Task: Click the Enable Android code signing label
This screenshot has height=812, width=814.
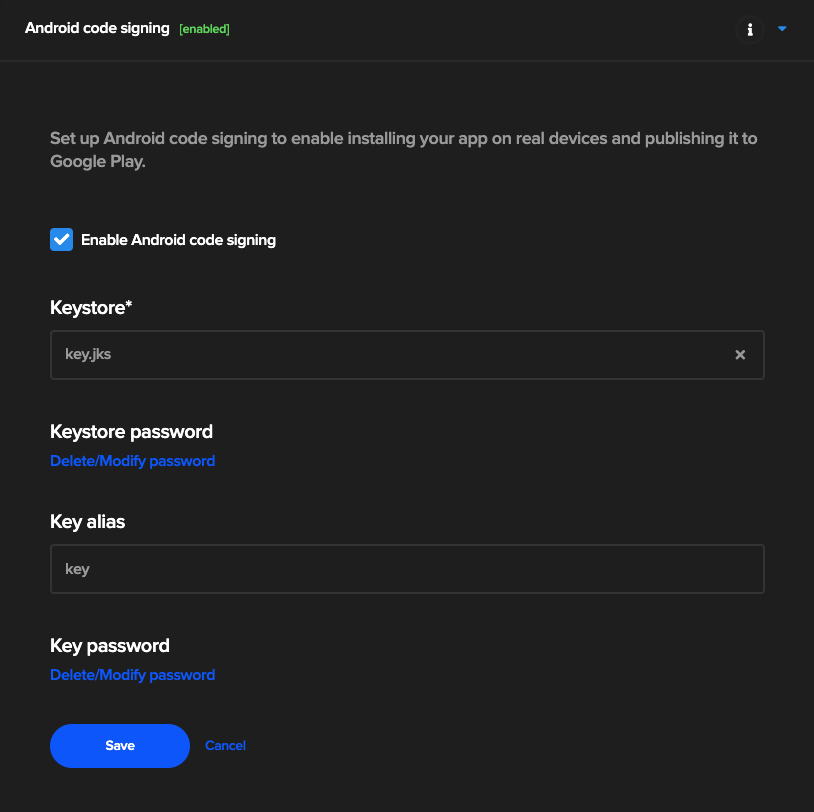Action: pyautogui.click(x=178, y=240)
